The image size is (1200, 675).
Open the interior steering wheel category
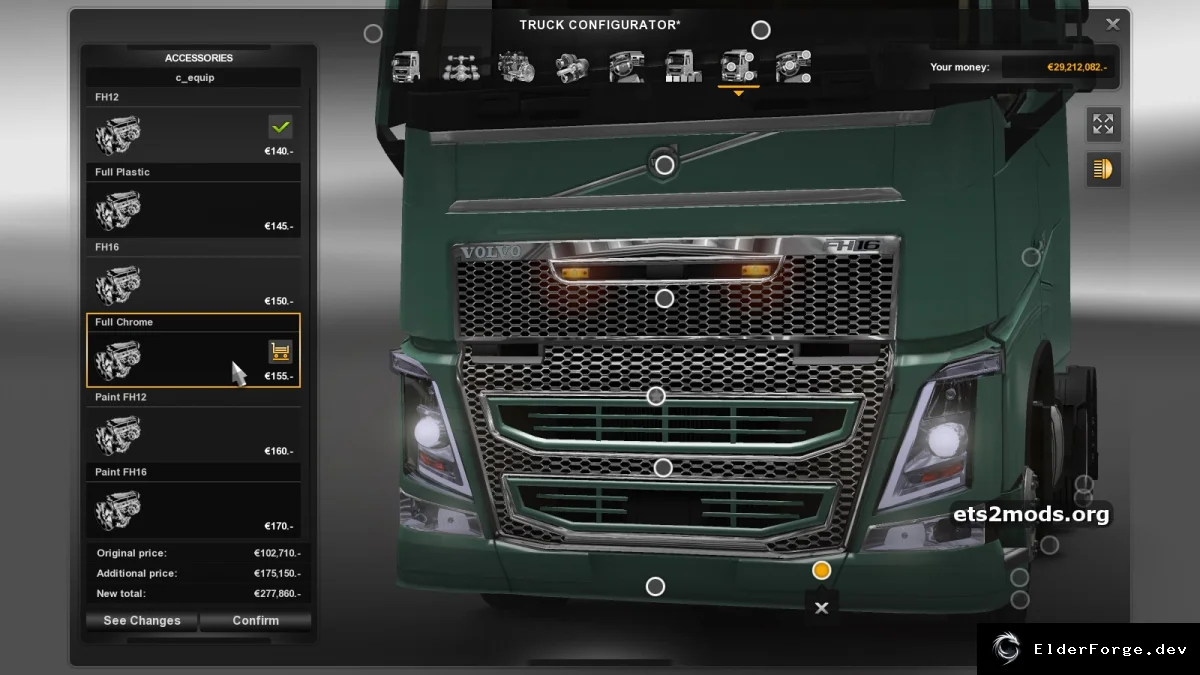pos(627,67)
